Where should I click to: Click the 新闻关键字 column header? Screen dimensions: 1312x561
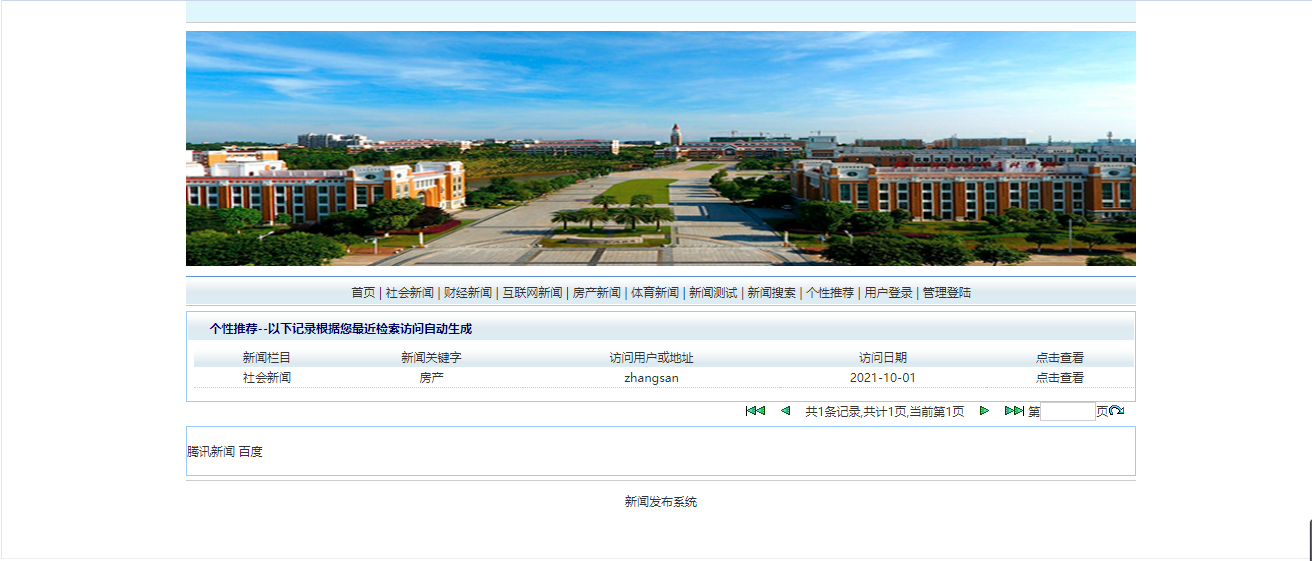431,358
